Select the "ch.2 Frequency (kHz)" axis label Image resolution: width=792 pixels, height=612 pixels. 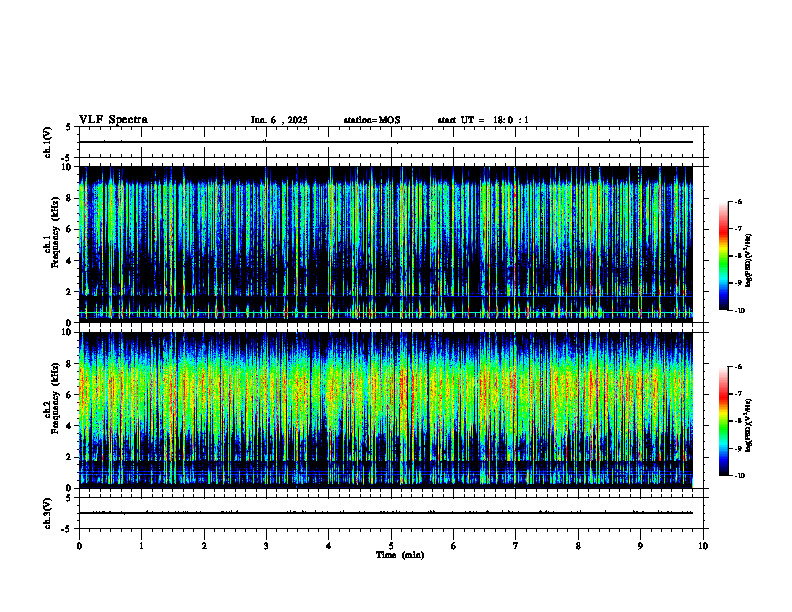[x=54, y=398]
